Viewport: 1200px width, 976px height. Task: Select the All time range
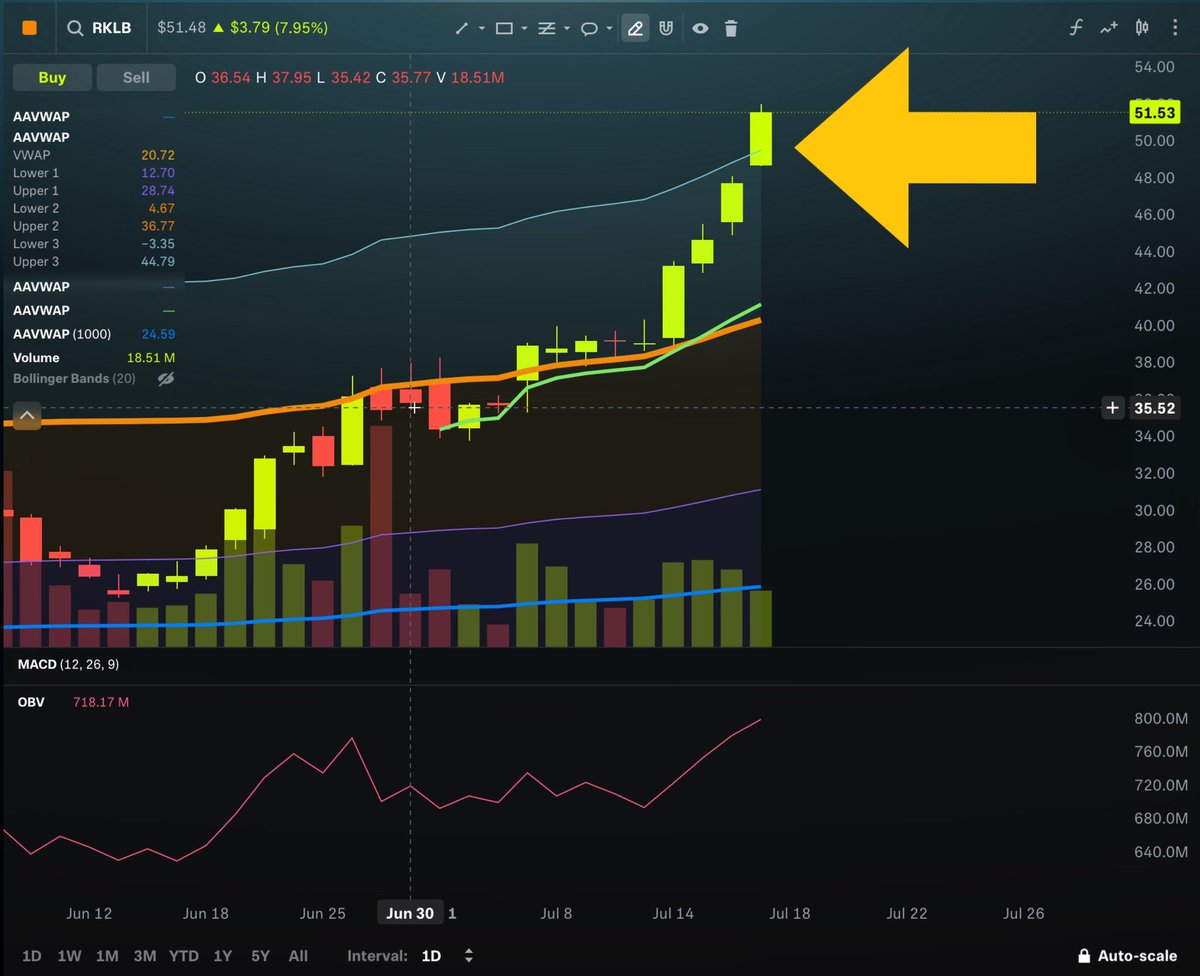pyautogui.click(x=298, y=956)
